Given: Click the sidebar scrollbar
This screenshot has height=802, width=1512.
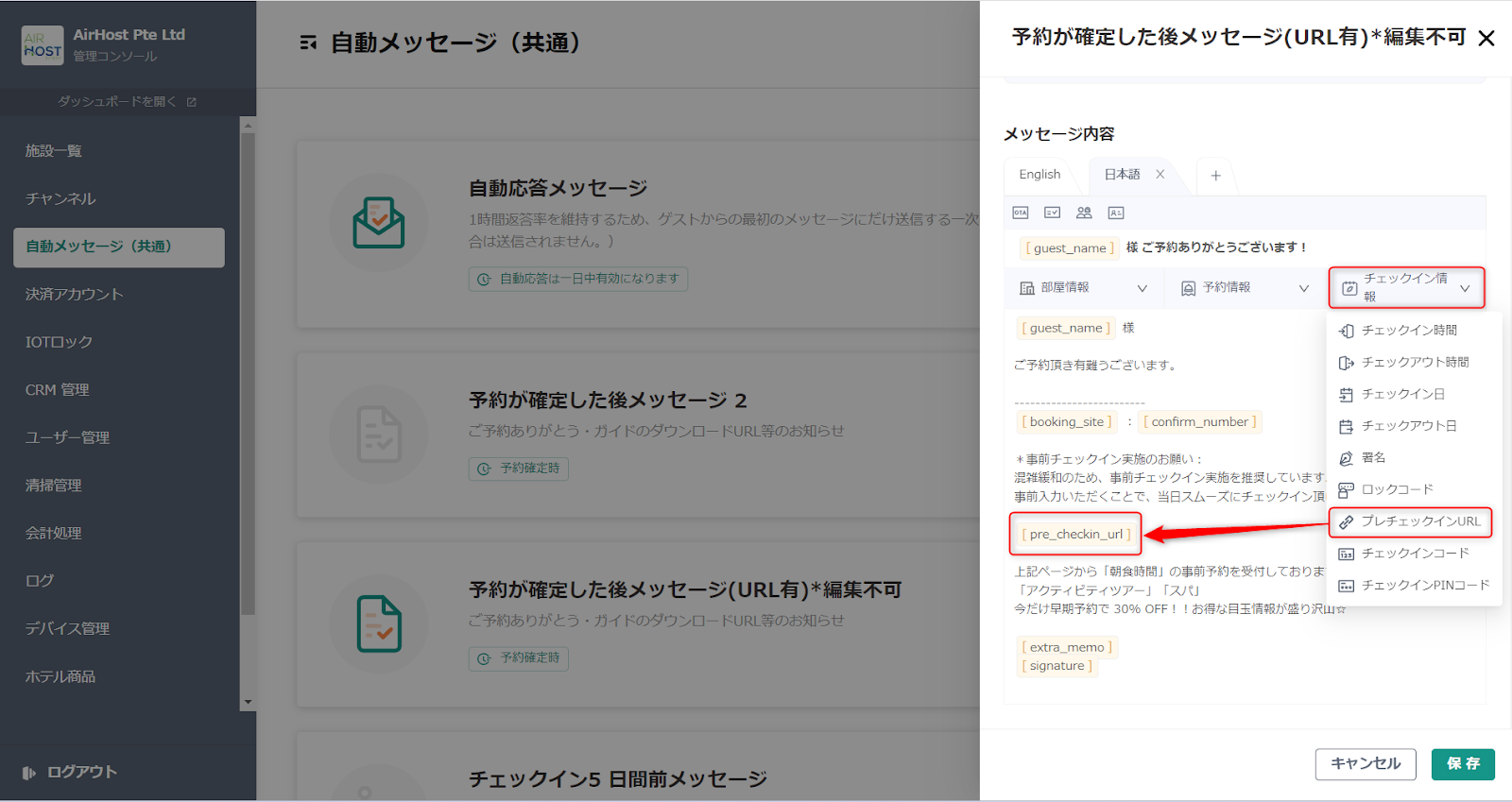Looking at the screenshot, I should click(x=248, y=373).
